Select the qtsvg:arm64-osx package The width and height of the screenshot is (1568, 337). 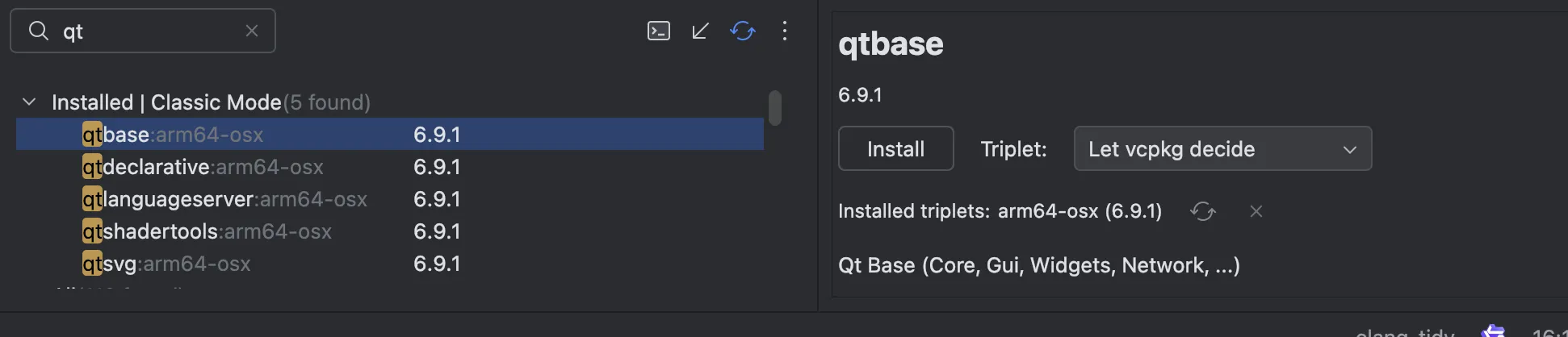tap(166, 264)
